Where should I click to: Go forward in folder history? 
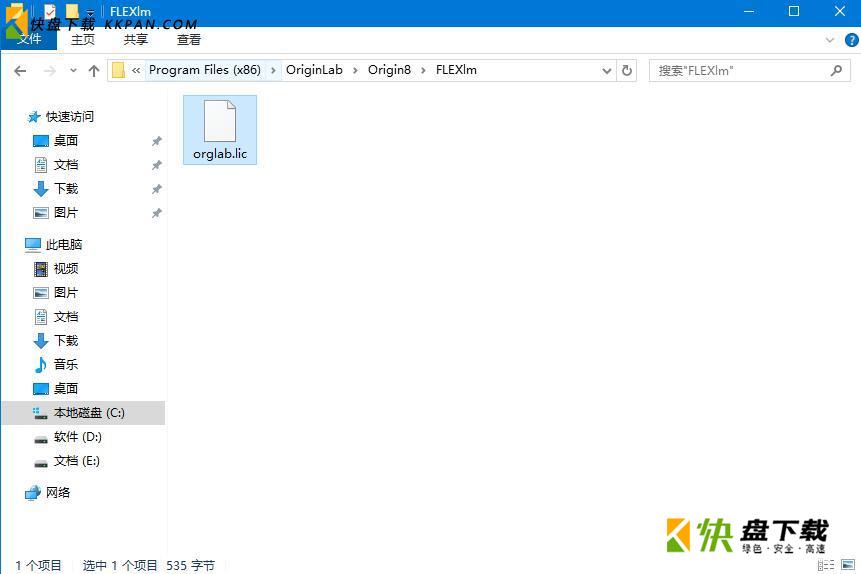(x=50, y=71)
